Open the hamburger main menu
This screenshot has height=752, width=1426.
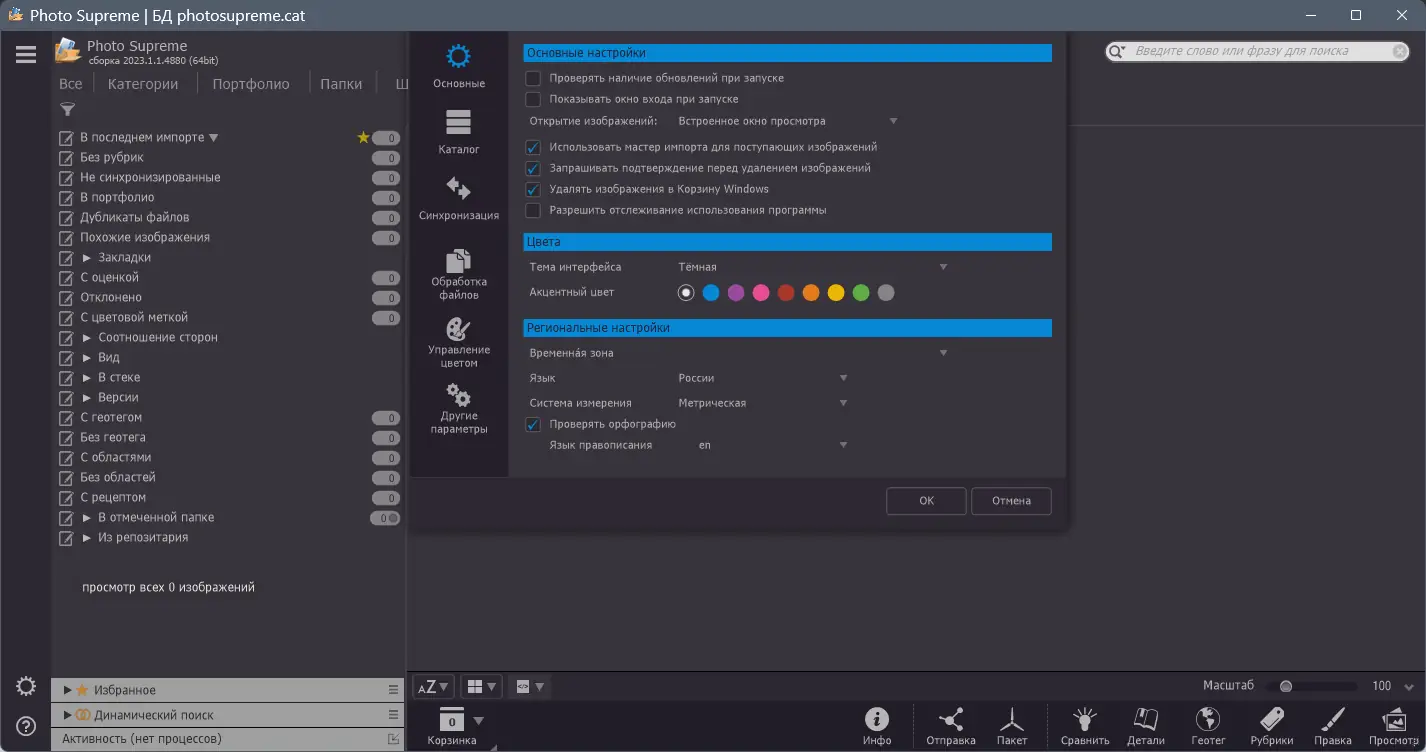point(26,54)
